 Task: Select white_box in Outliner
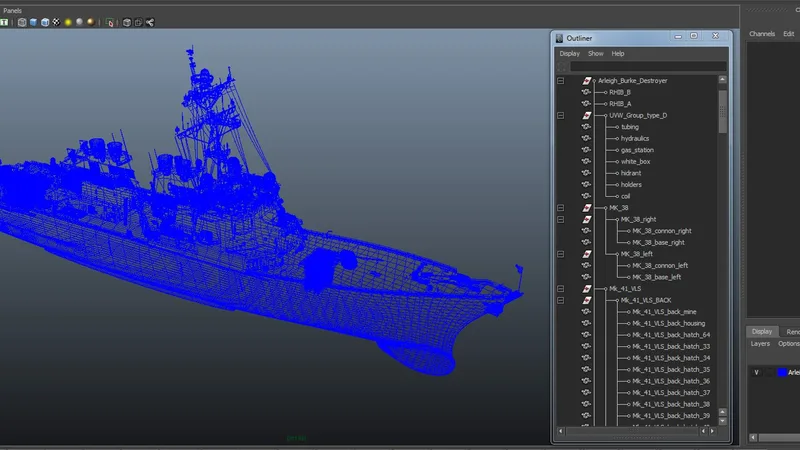point(635,162)
